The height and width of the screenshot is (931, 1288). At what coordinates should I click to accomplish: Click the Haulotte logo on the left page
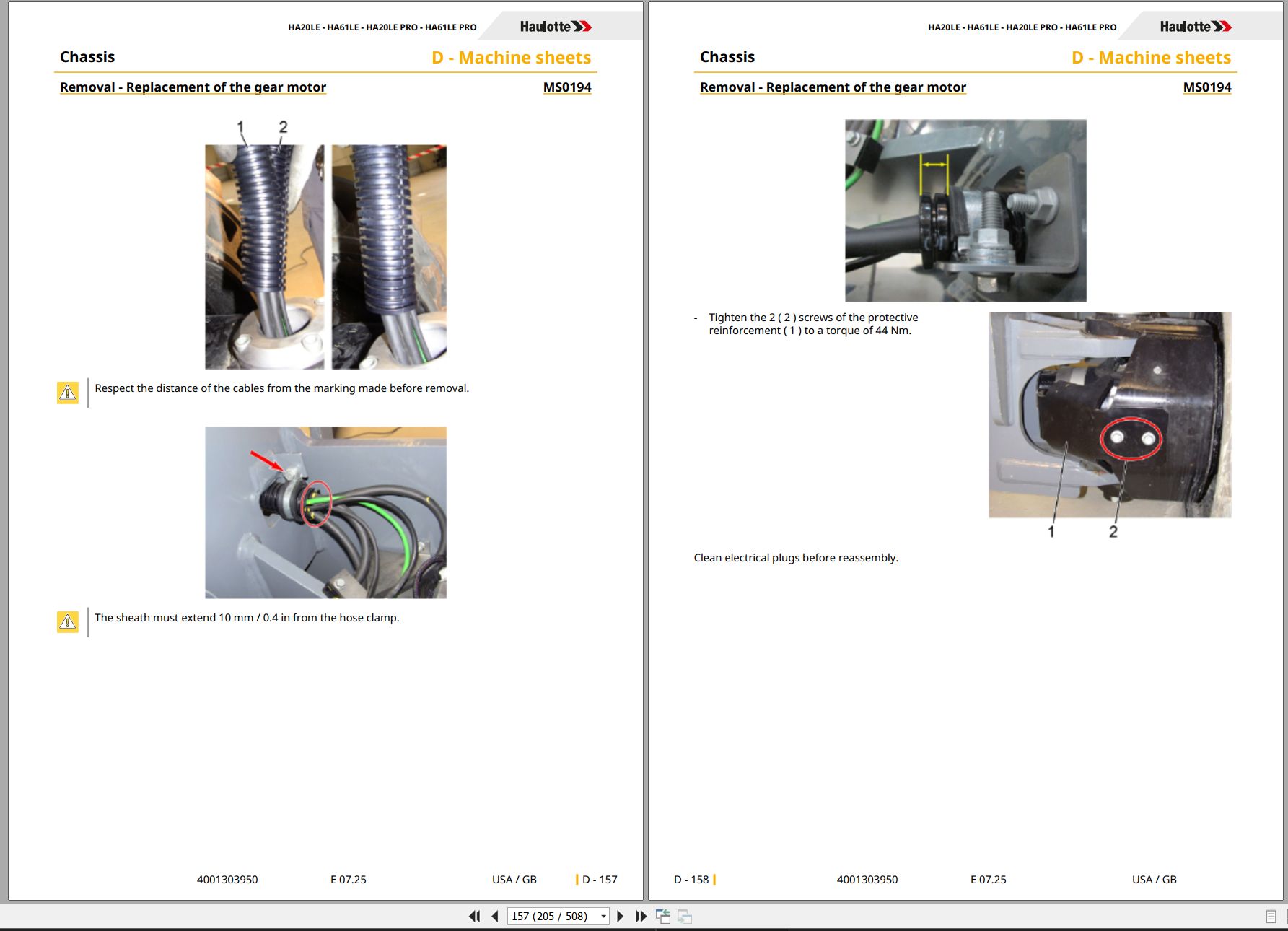(556, 27)
